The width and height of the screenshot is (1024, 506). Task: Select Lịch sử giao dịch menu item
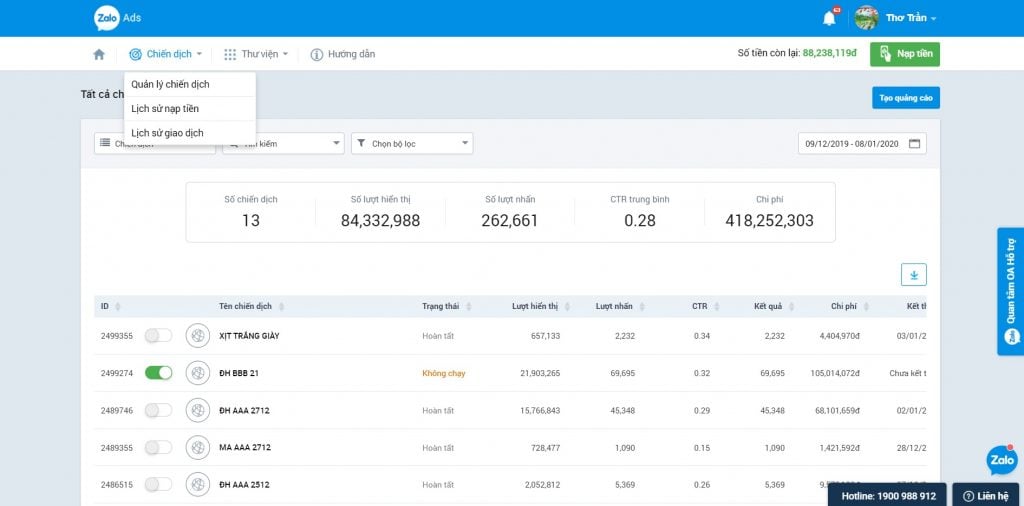(190, 133)
